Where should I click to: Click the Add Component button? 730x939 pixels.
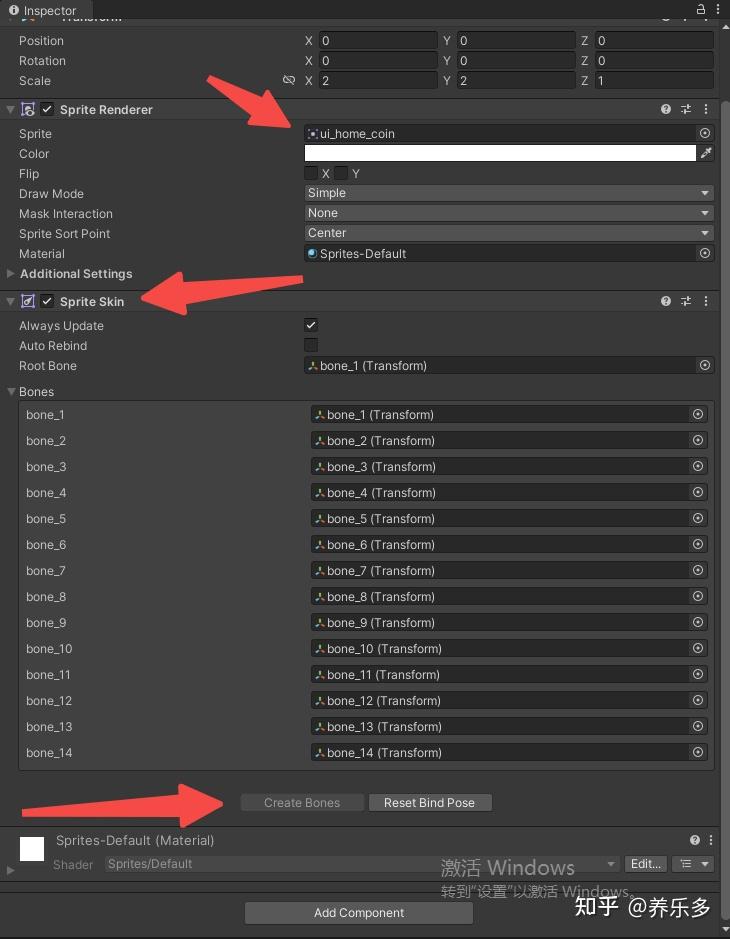[359, 913]
